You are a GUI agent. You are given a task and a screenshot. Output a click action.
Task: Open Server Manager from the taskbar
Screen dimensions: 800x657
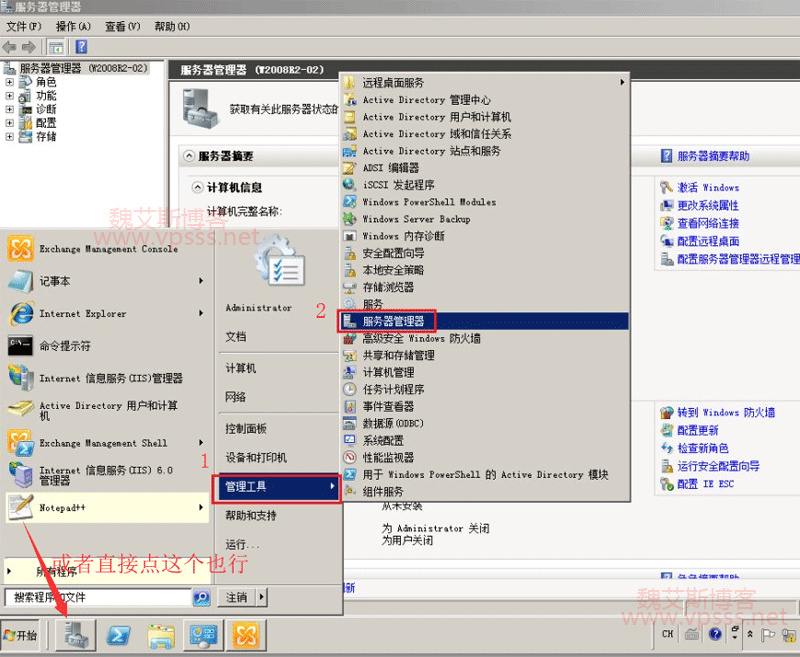pos(75,635)
